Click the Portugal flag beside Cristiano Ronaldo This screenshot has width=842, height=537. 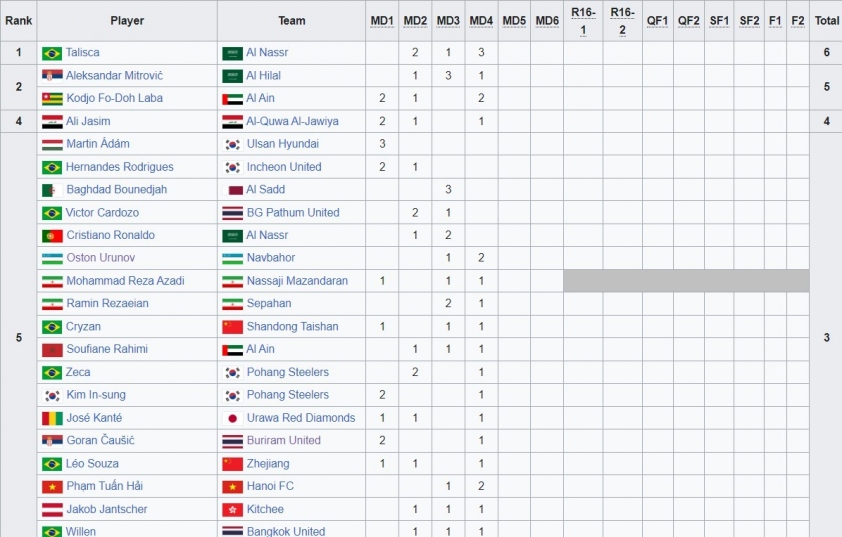click(52, 236)
